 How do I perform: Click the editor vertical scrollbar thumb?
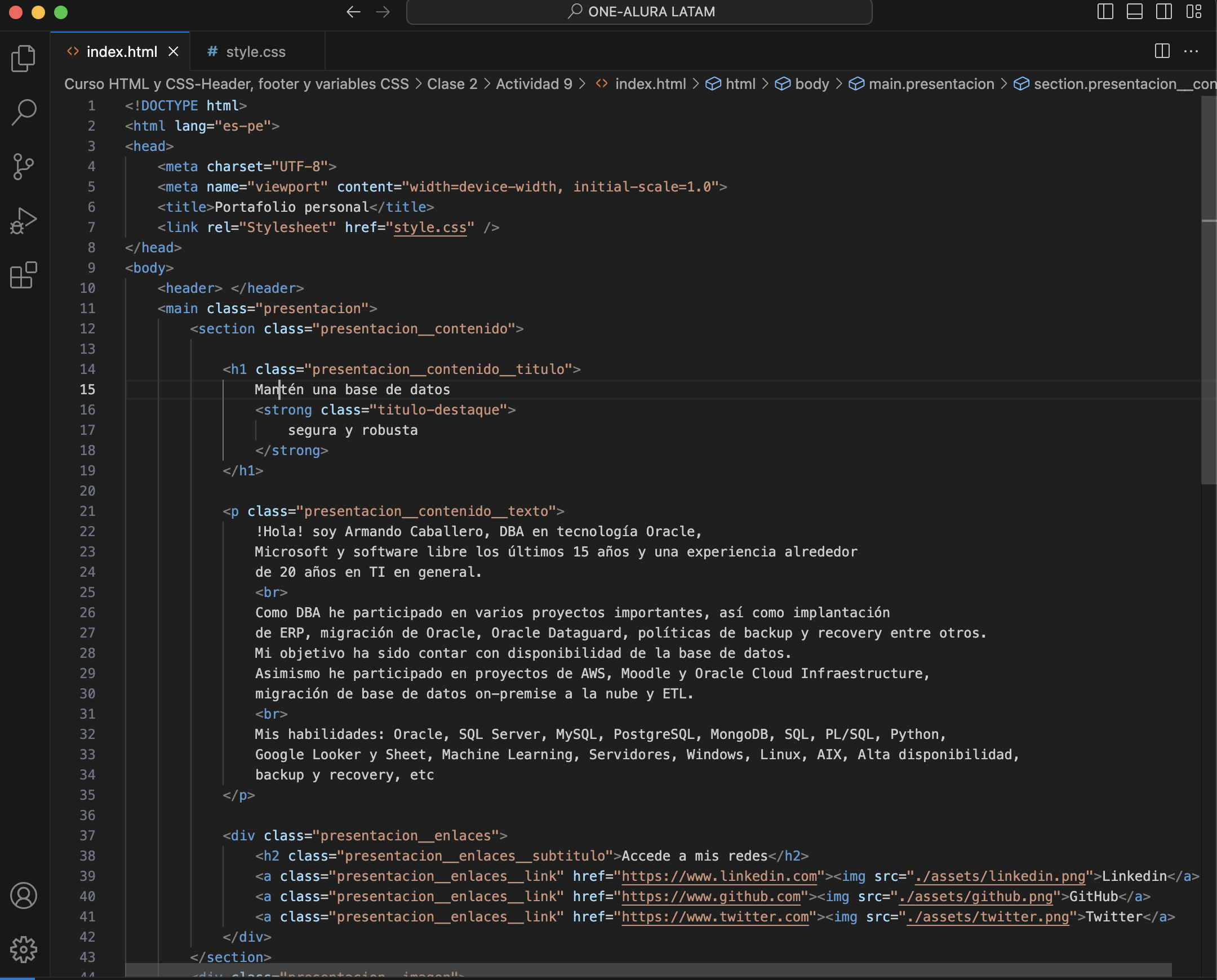pos(1209,289)
